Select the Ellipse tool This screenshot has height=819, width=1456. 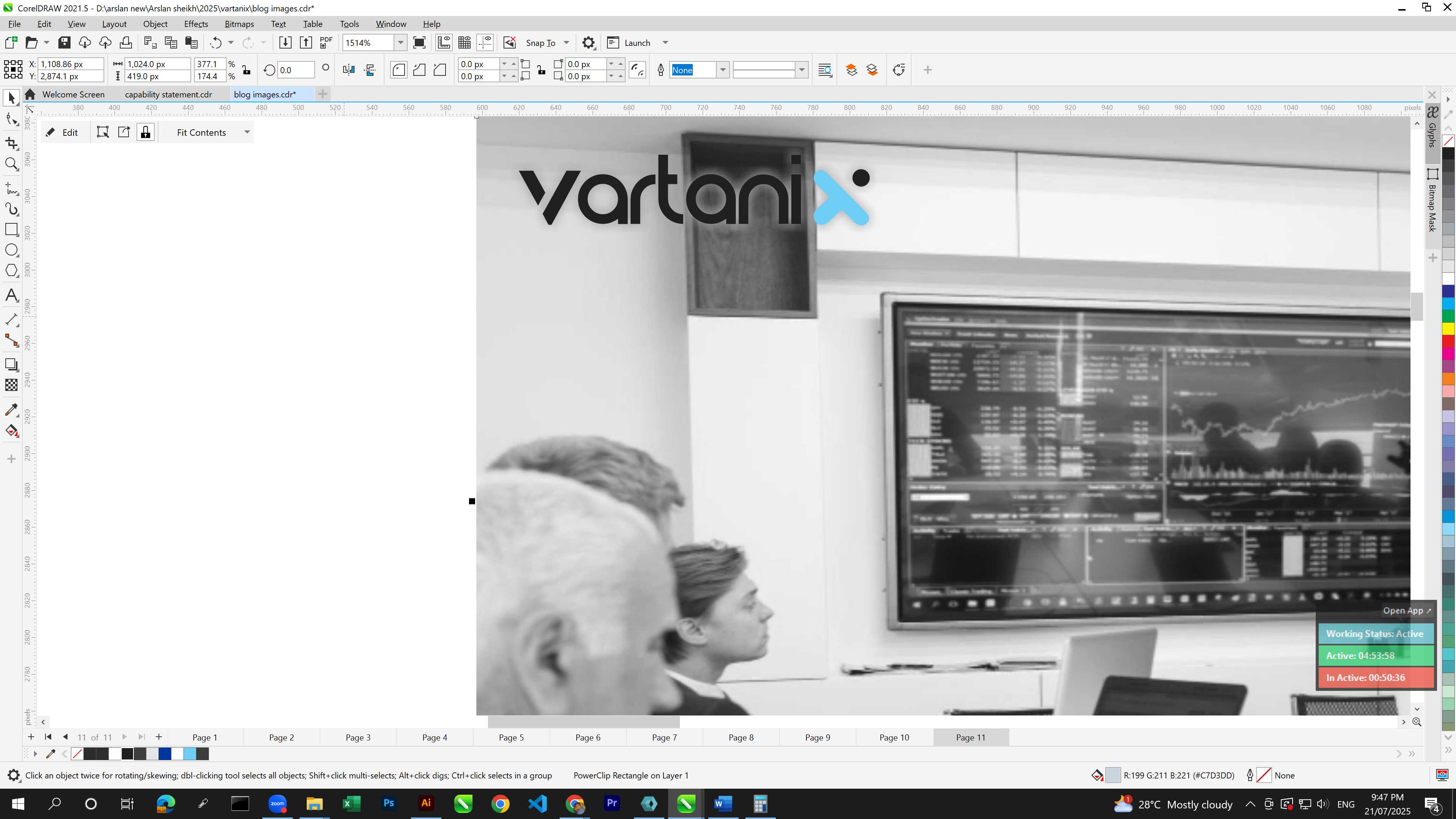pos(11,250)
